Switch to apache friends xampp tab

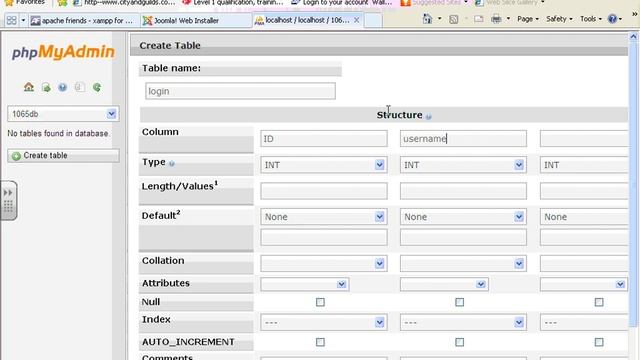(84, 20)
